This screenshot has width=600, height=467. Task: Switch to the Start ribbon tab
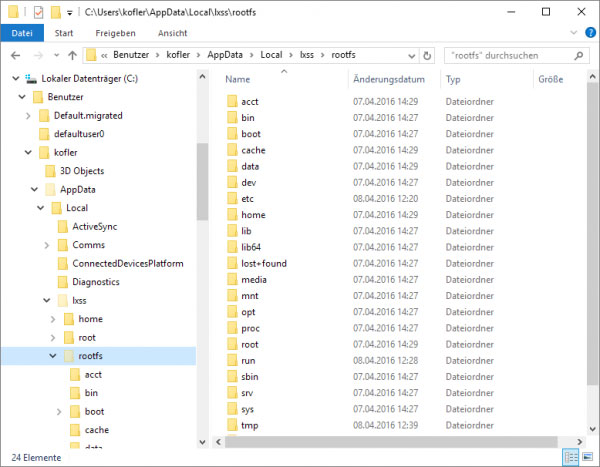[x=64, y=33]
